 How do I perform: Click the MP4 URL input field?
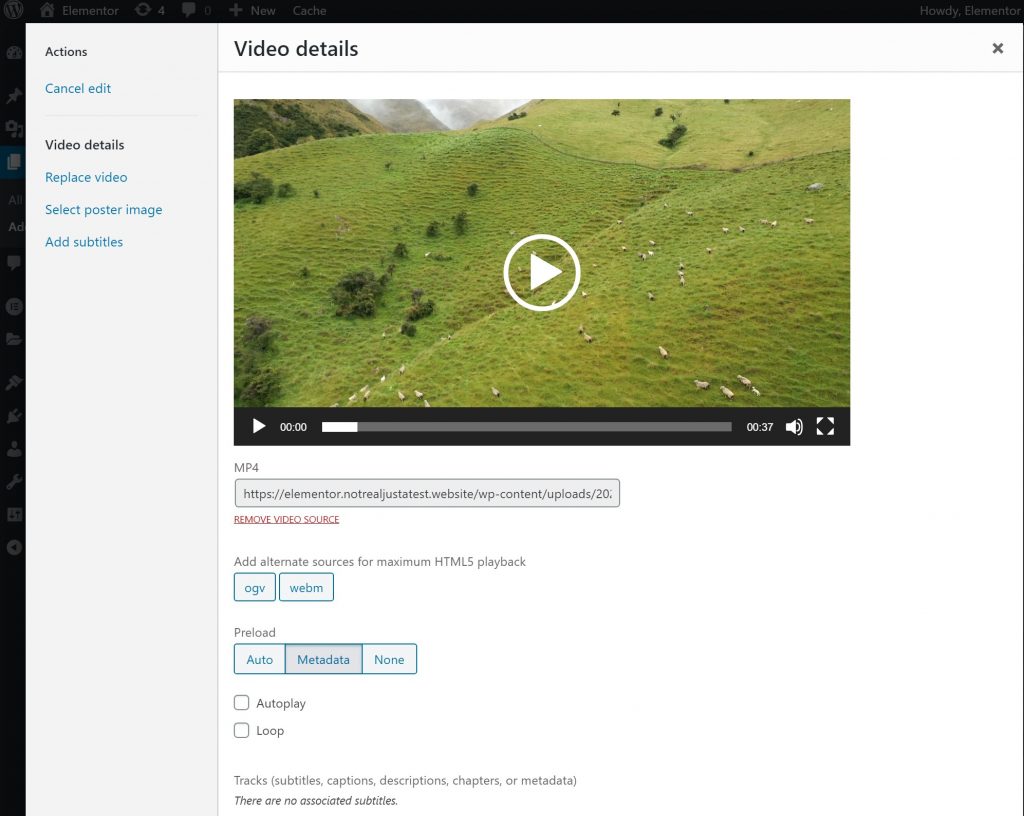(427, 493)
